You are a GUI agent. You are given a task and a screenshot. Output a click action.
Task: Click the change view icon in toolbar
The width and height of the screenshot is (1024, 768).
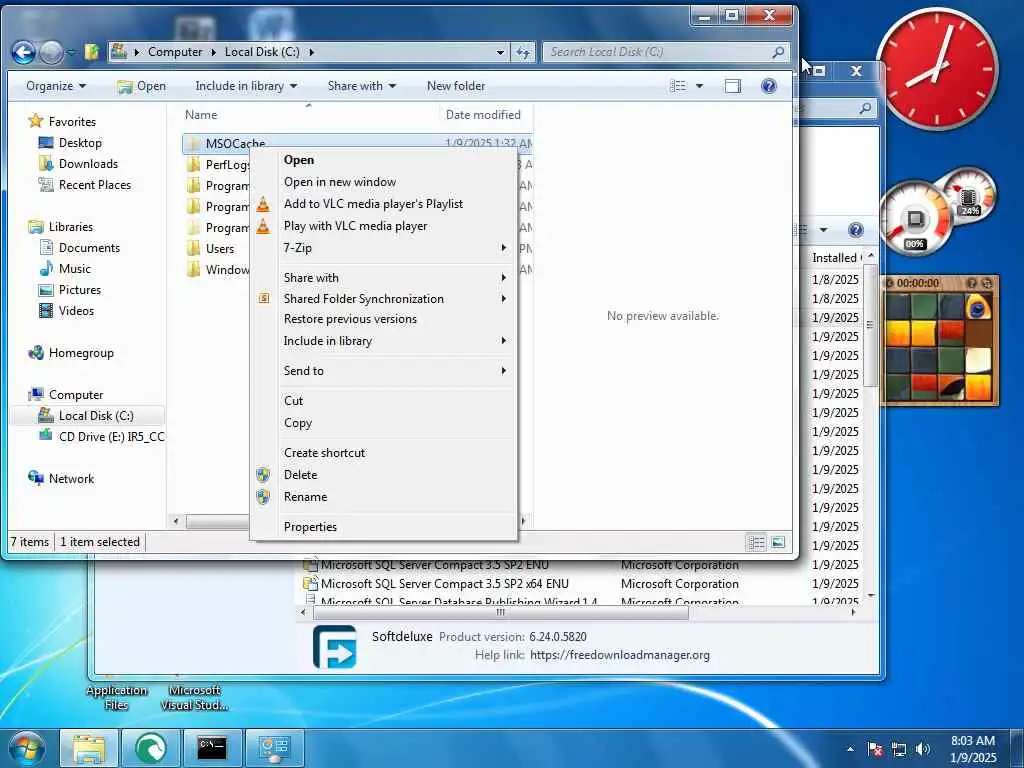click(x=679, y=86)
